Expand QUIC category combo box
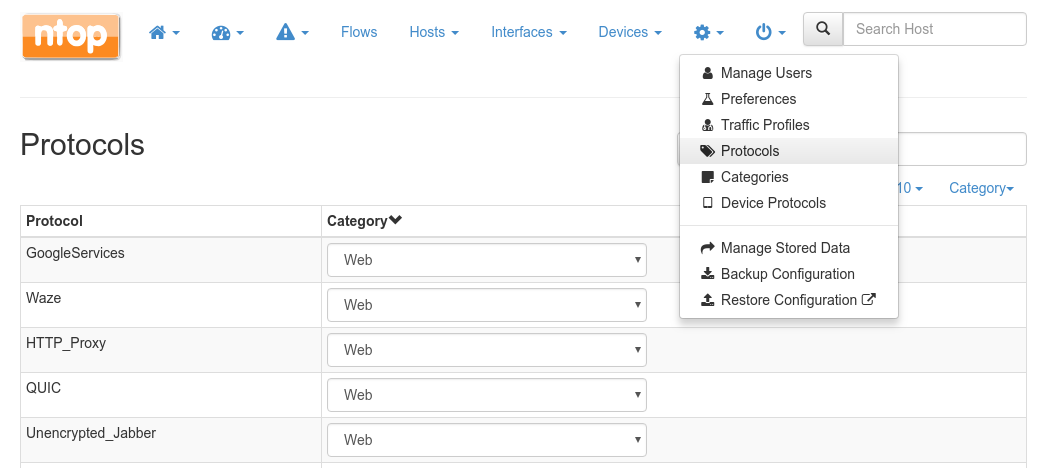This screenshot has width=1040, height=468. tap(487, 395)
